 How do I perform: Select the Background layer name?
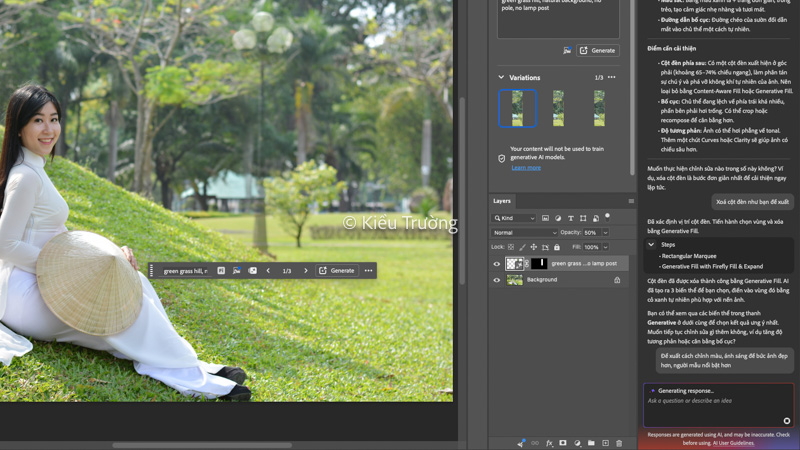click(541, 280)
